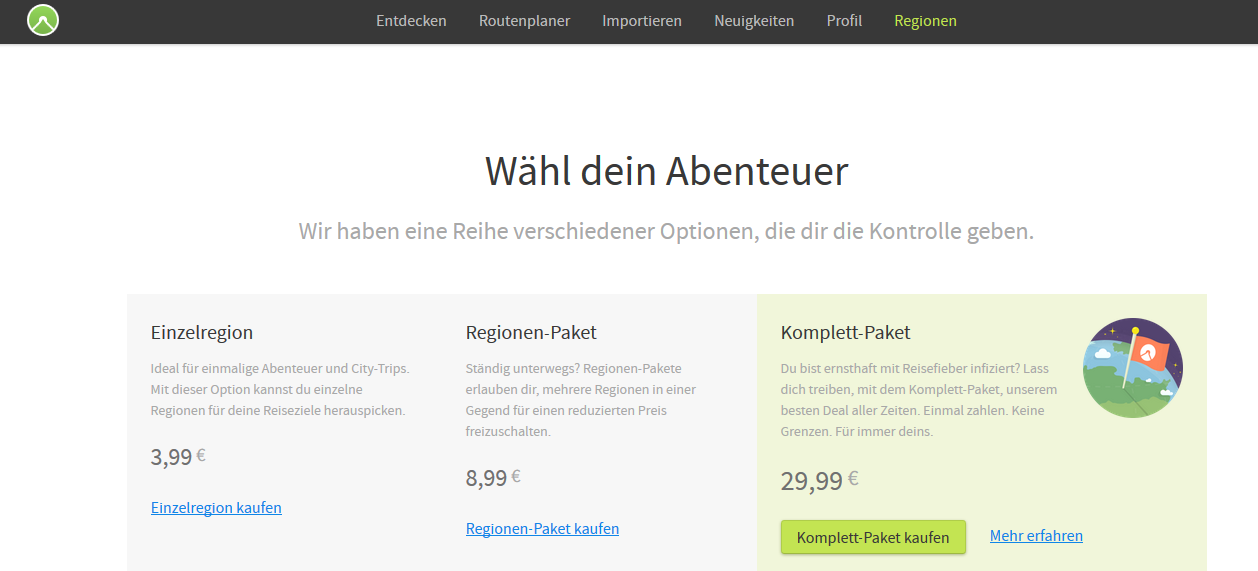Screen dimensions: 1258x571
Task: Open the Profil page
Action: [x=844, y=20]
